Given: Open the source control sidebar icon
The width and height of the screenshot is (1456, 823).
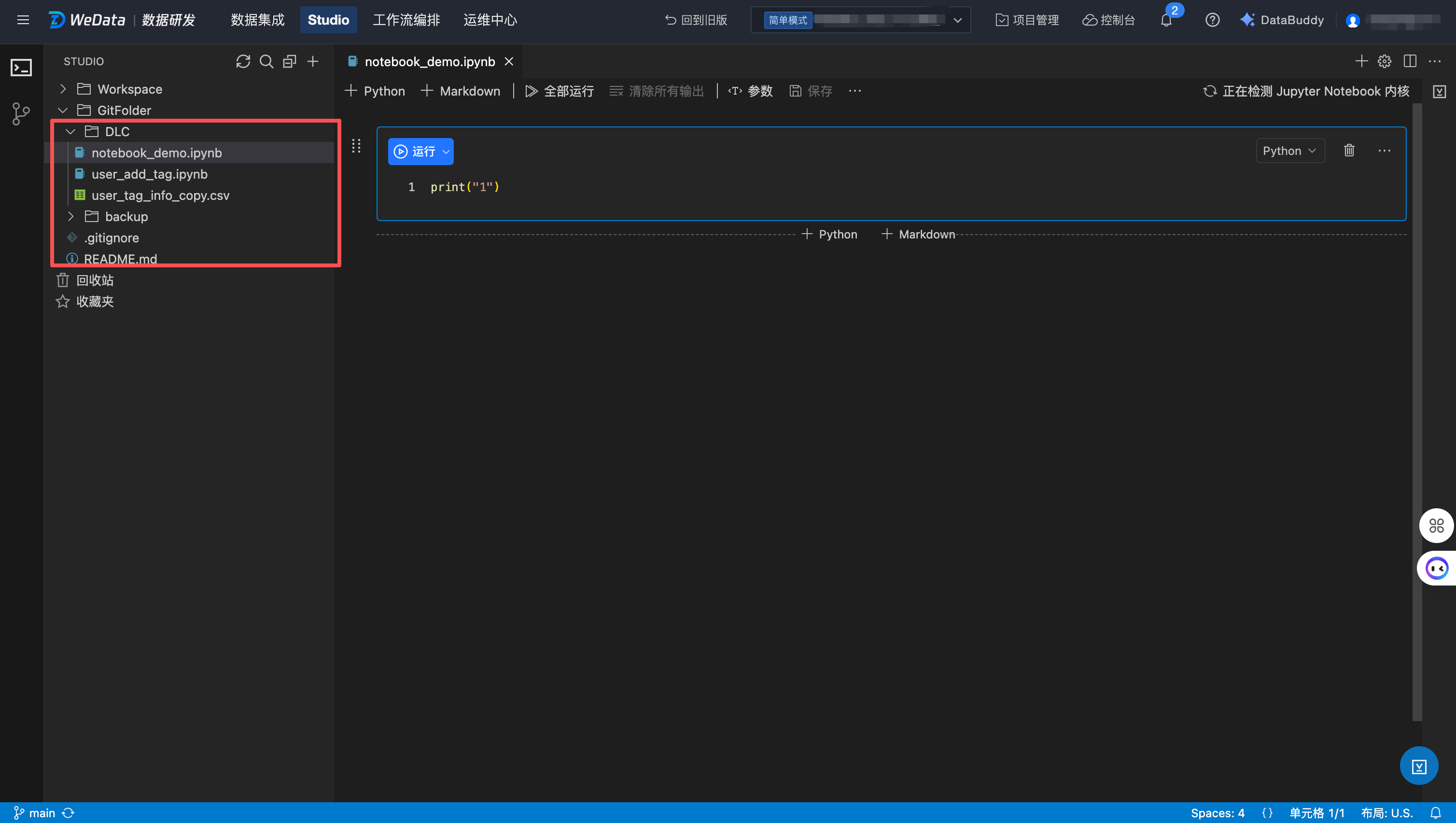Looking at the screenshot, I should [21, 113].
